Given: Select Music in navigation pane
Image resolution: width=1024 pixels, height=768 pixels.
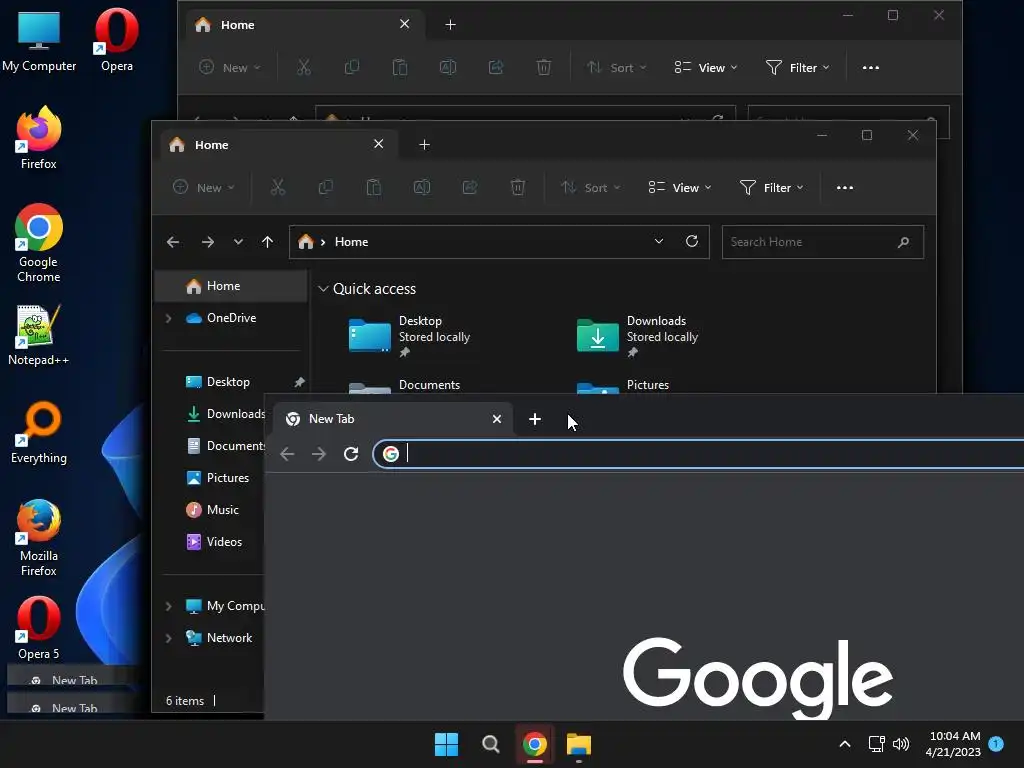Looking at the screenshot, I should click(210, 510).
